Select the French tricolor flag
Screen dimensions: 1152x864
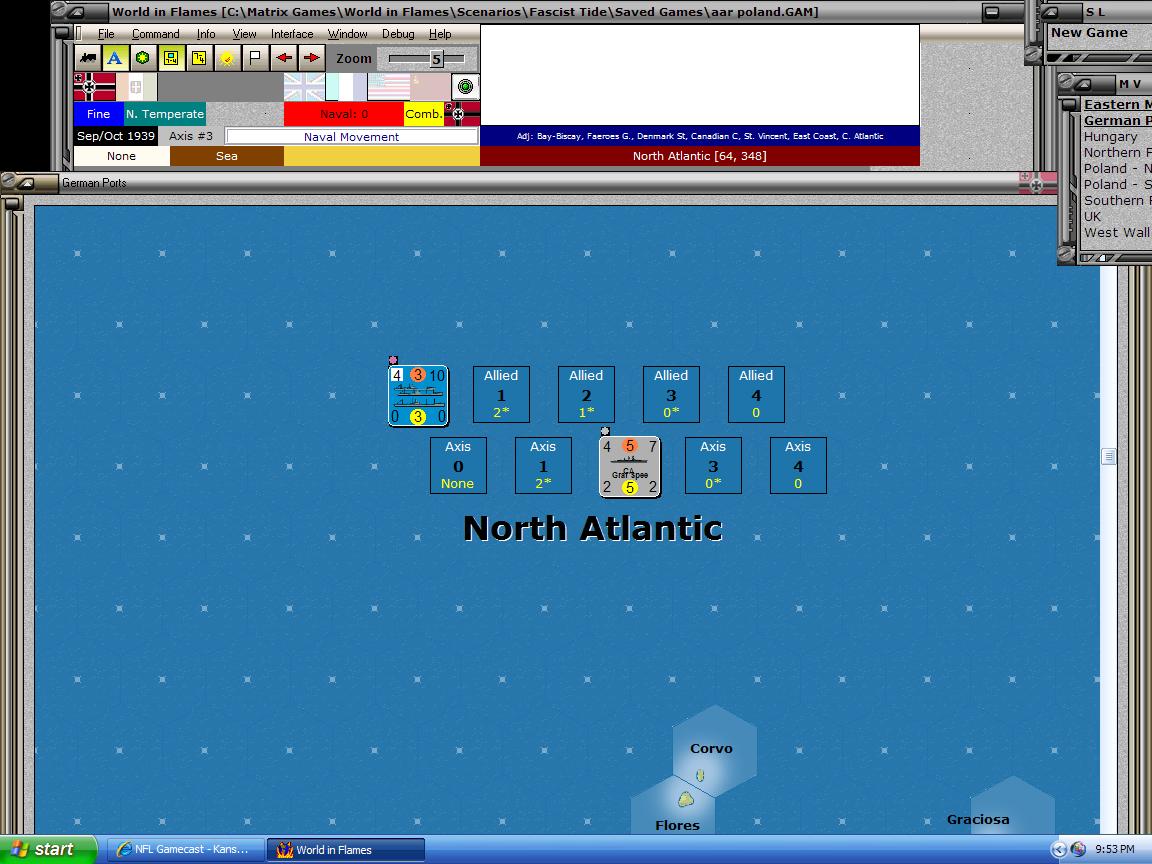pos(346,87)
